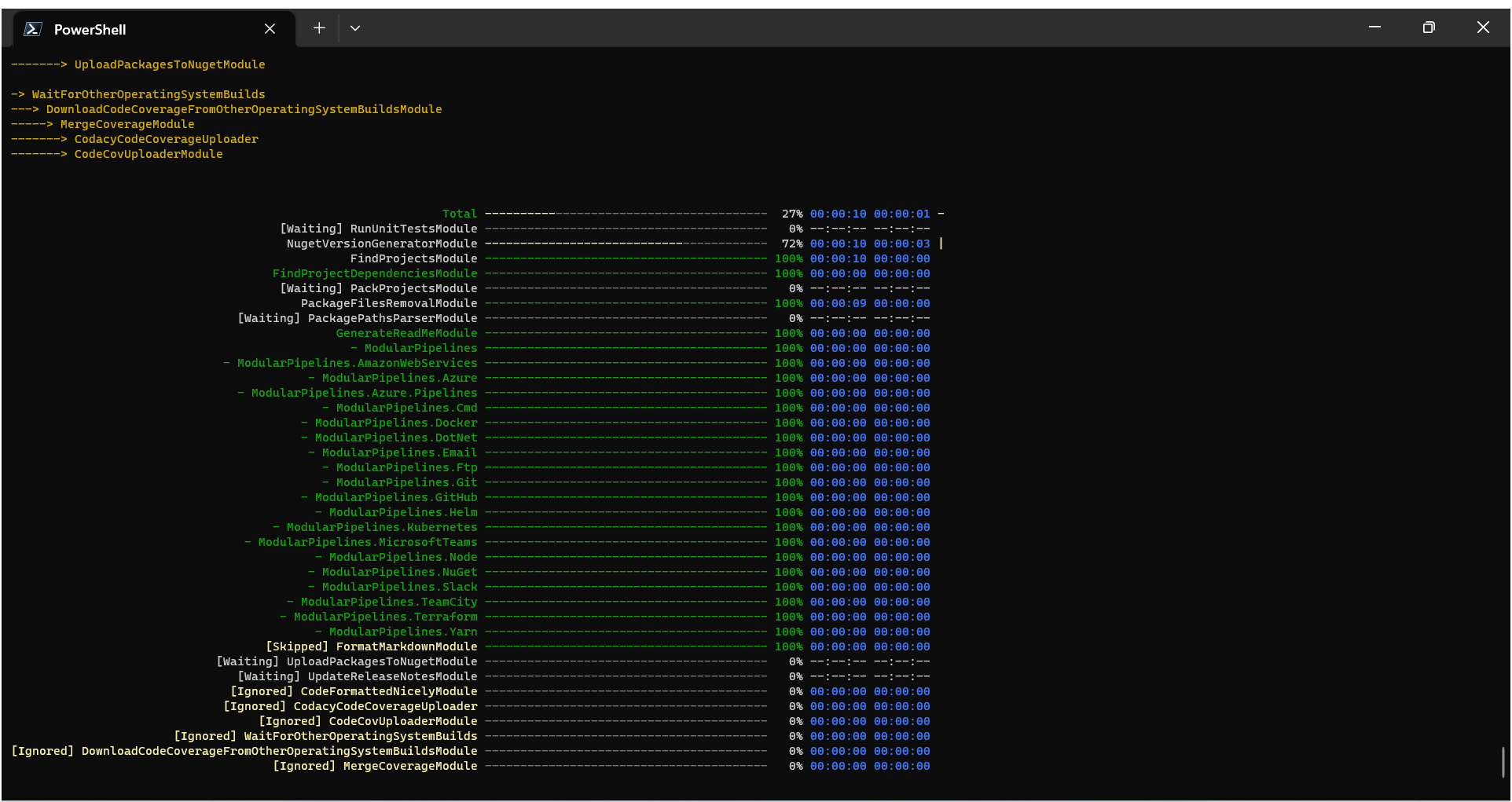The width and height of the screenshot is (1512, 802).
Task: Minimize the terminal window
Action: coord(1374,27)
